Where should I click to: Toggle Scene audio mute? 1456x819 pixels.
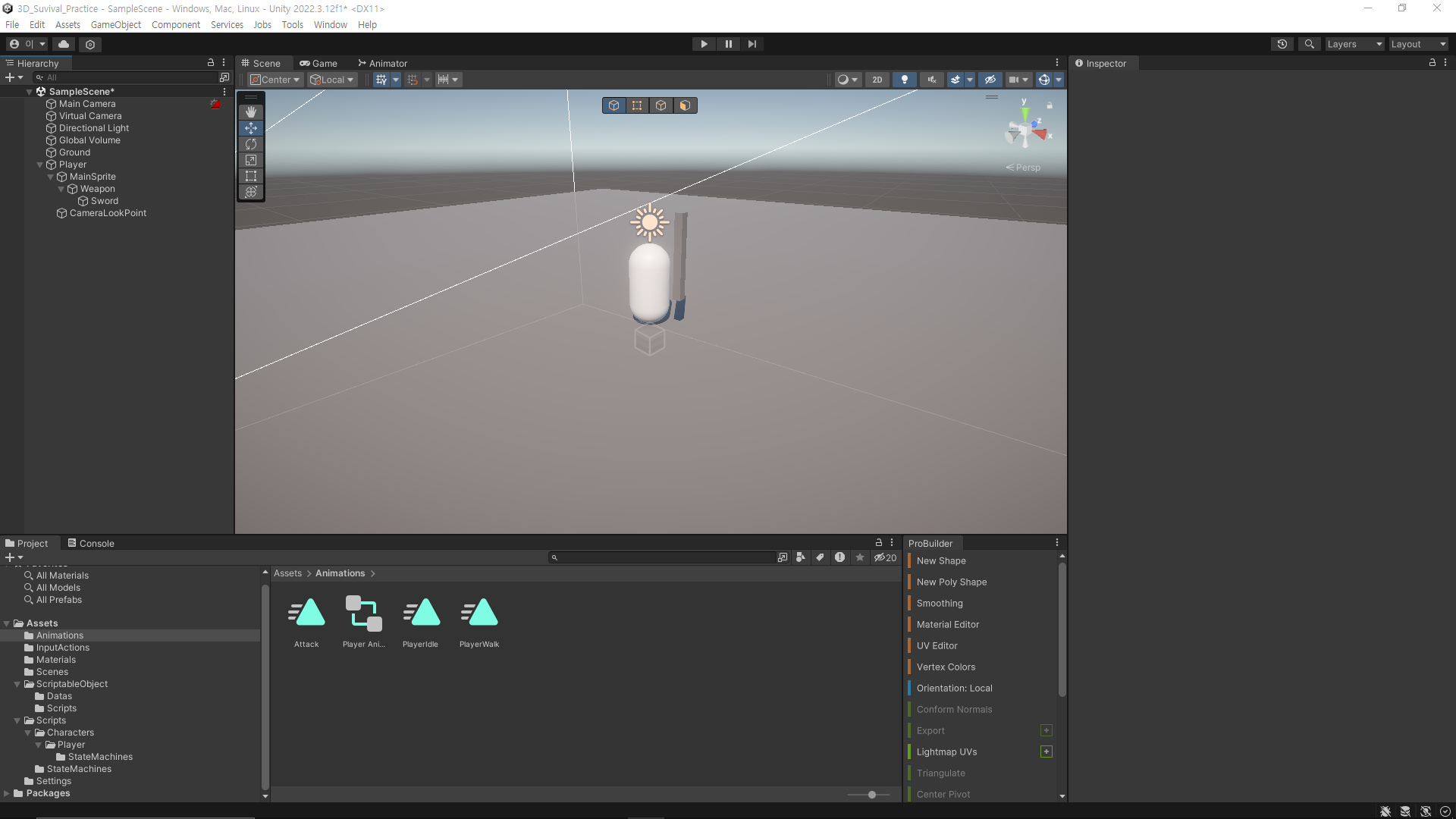pos(932,80)
